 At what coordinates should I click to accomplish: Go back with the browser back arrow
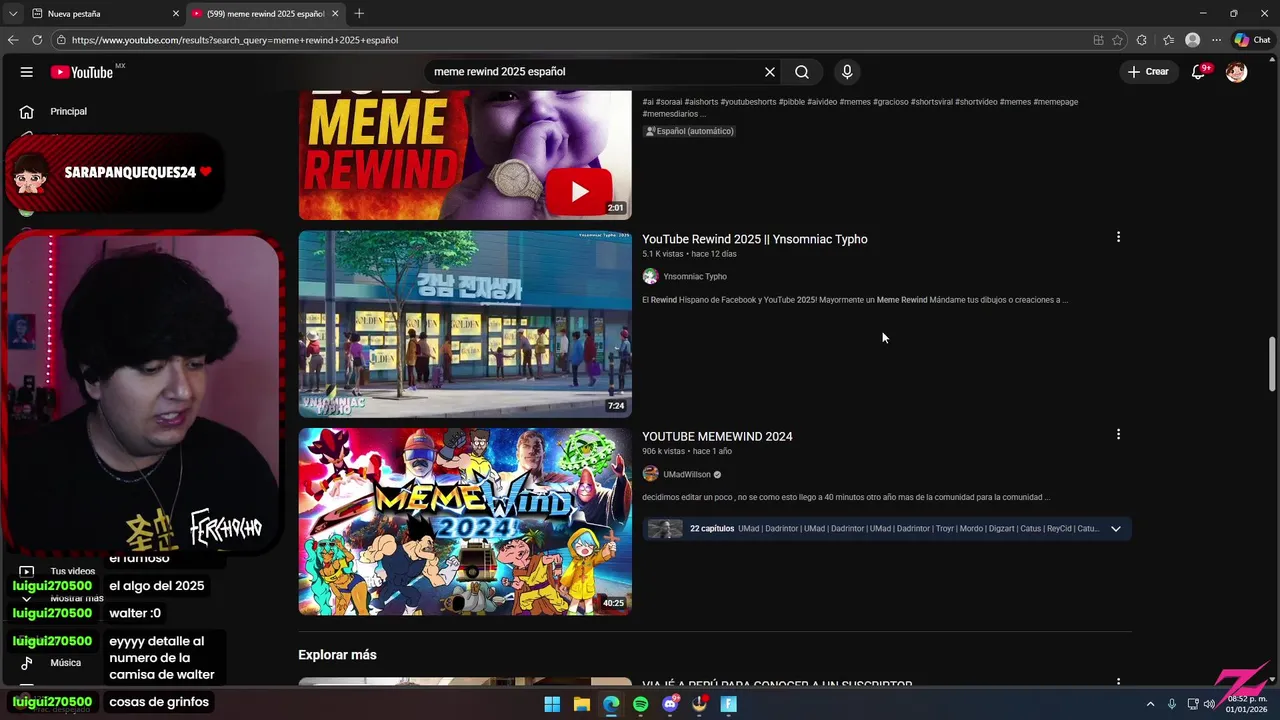pyautogui.click(x=13, y=40)
